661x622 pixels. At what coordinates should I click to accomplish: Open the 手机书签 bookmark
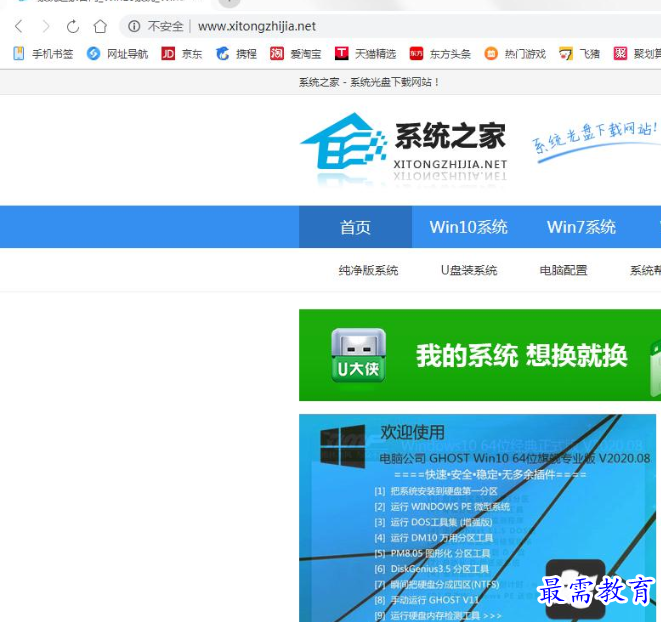[43, 54]
